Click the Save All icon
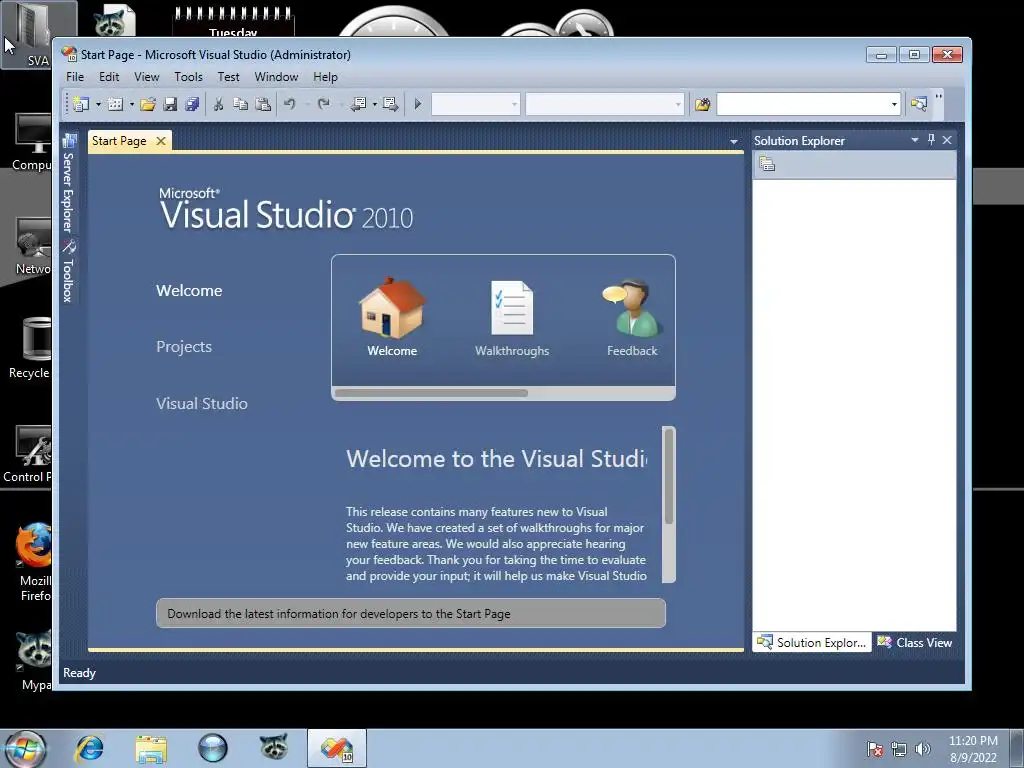Viewport: 1024px width, 768px height. 192,104
